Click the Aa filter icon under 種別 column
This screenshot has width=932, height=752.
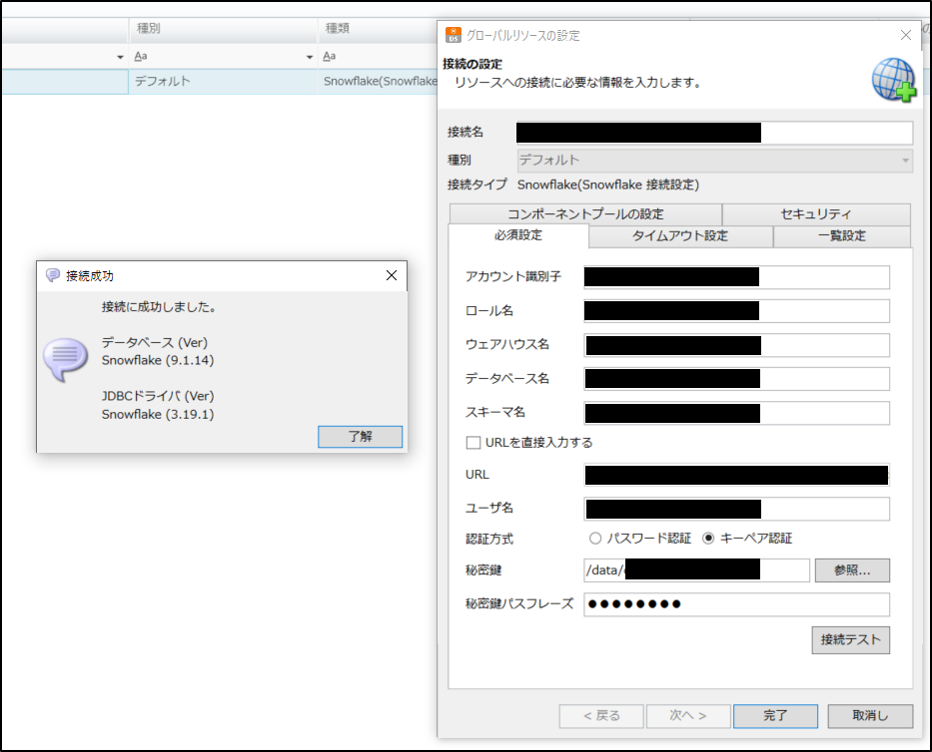pos(140,56)
